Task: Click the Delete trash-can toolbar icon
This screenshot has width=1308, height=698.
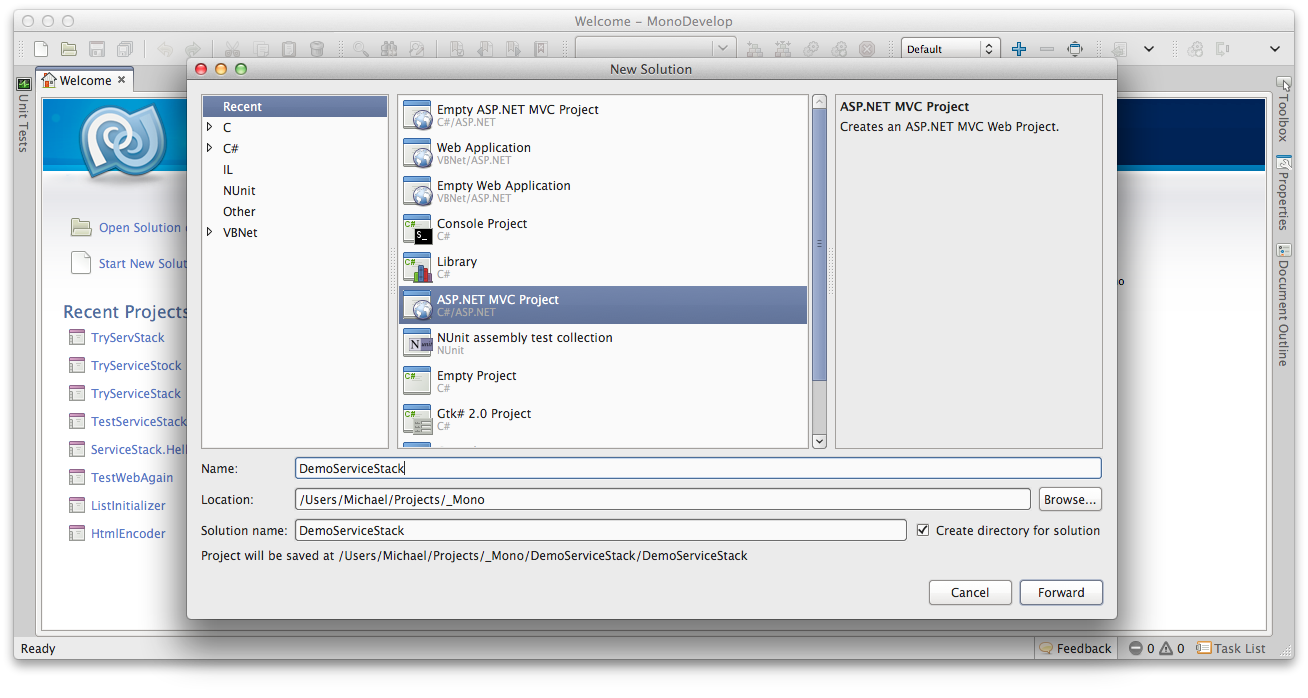Action: click(316, 49)
